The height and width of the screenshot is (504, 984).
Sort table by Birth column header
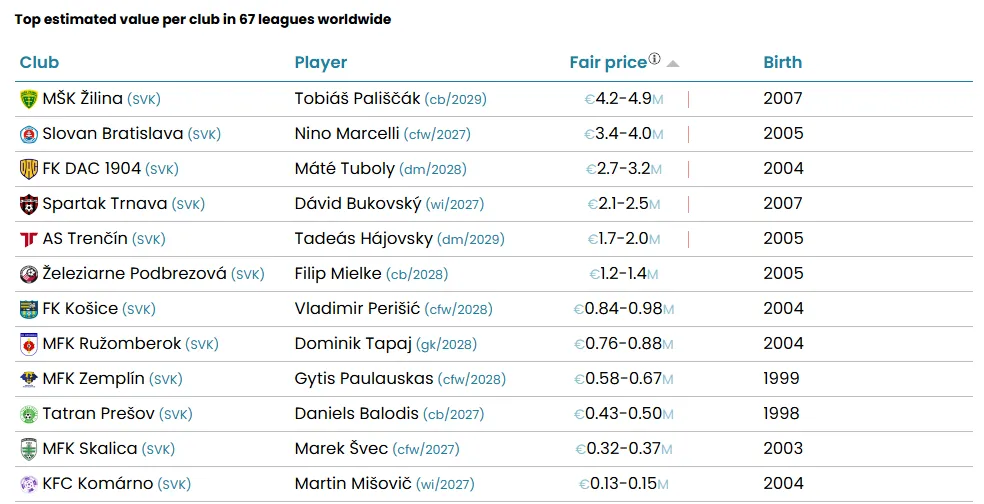(782, 62)
